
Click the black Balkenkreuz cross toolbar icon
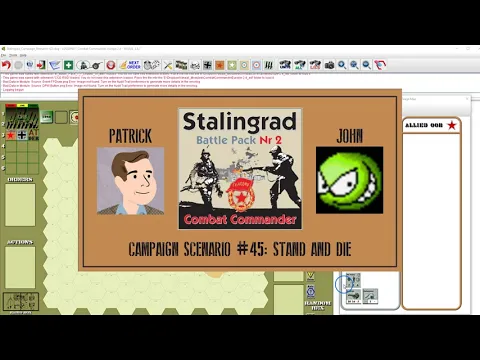208,65
